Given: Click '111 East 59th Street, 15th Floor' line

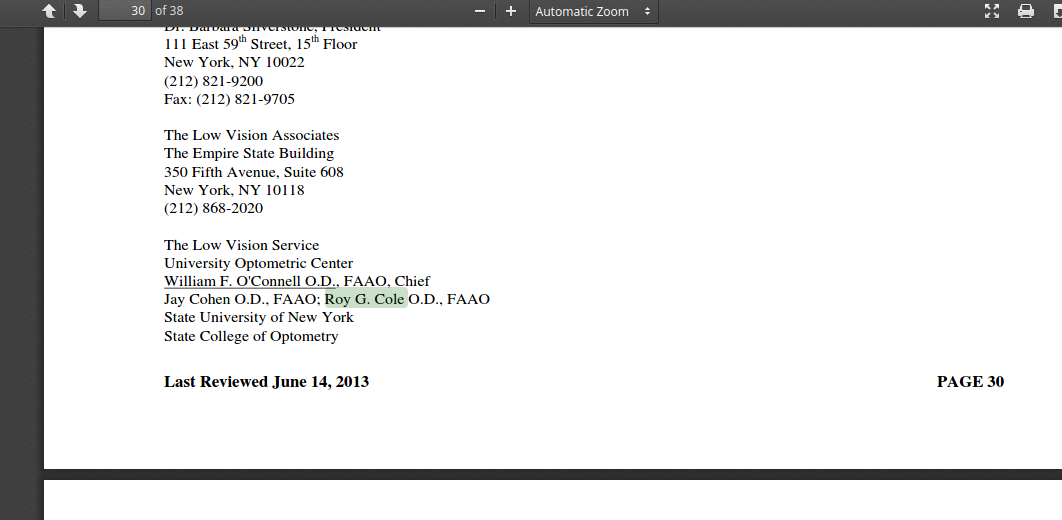Looking at the screenshot, I should [260, 43].
